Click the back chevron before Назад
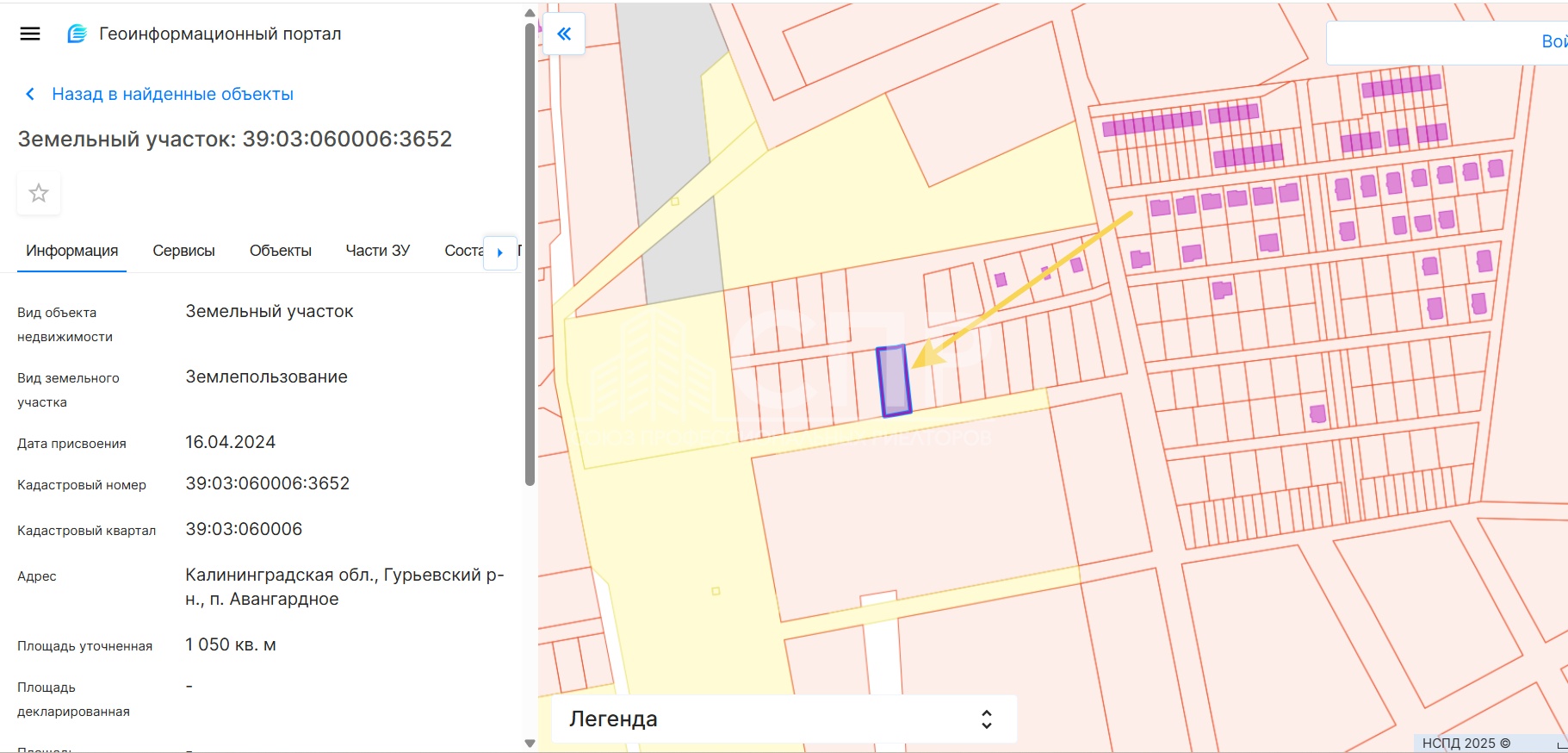 (30, 94)
